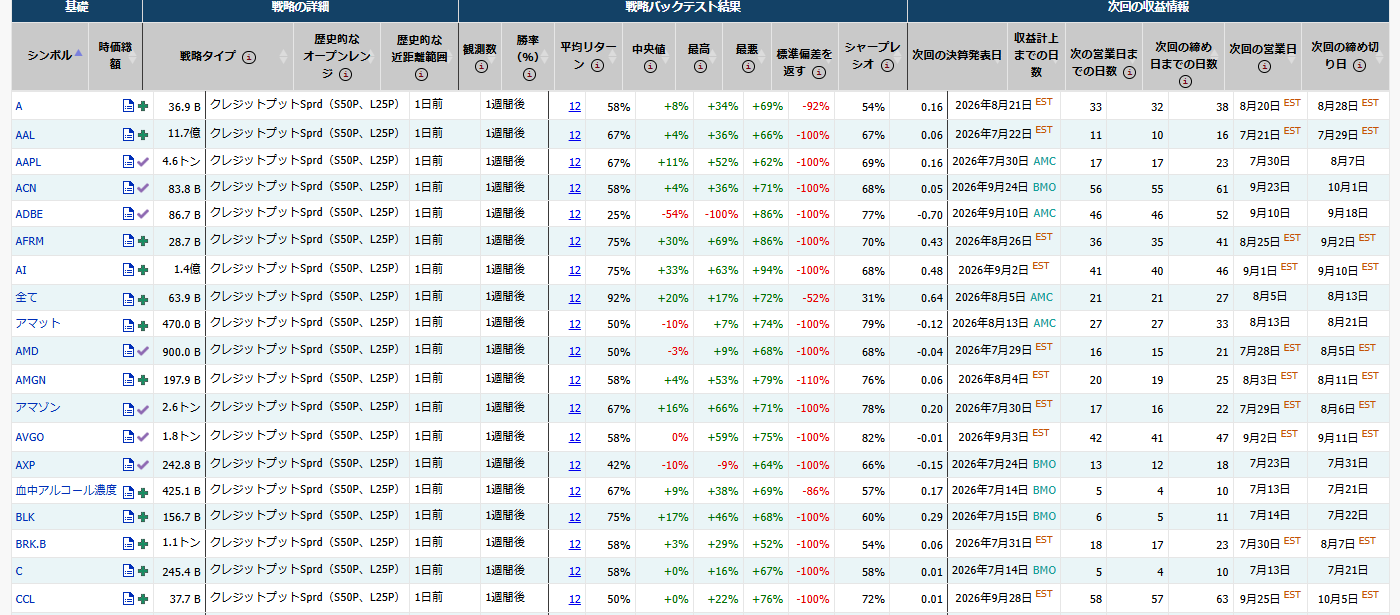Show info for 戦略タイプ column
The width and height of the screenshot is (1400, 615).
249,57
